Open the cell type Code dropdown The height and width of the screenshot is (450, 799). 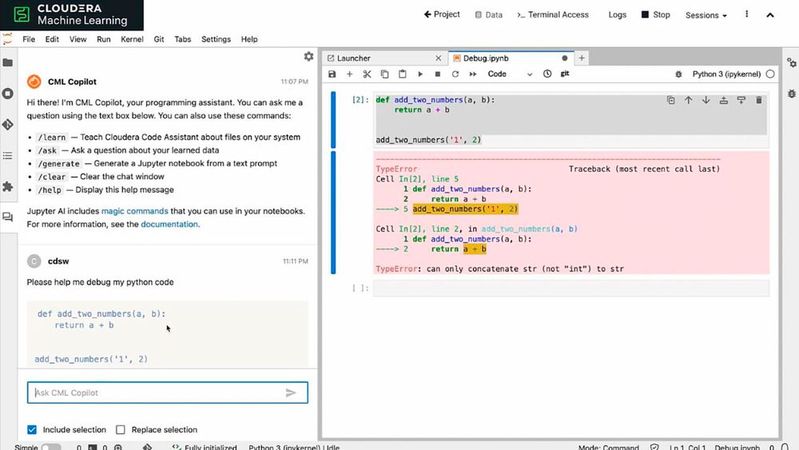[510, 74]
